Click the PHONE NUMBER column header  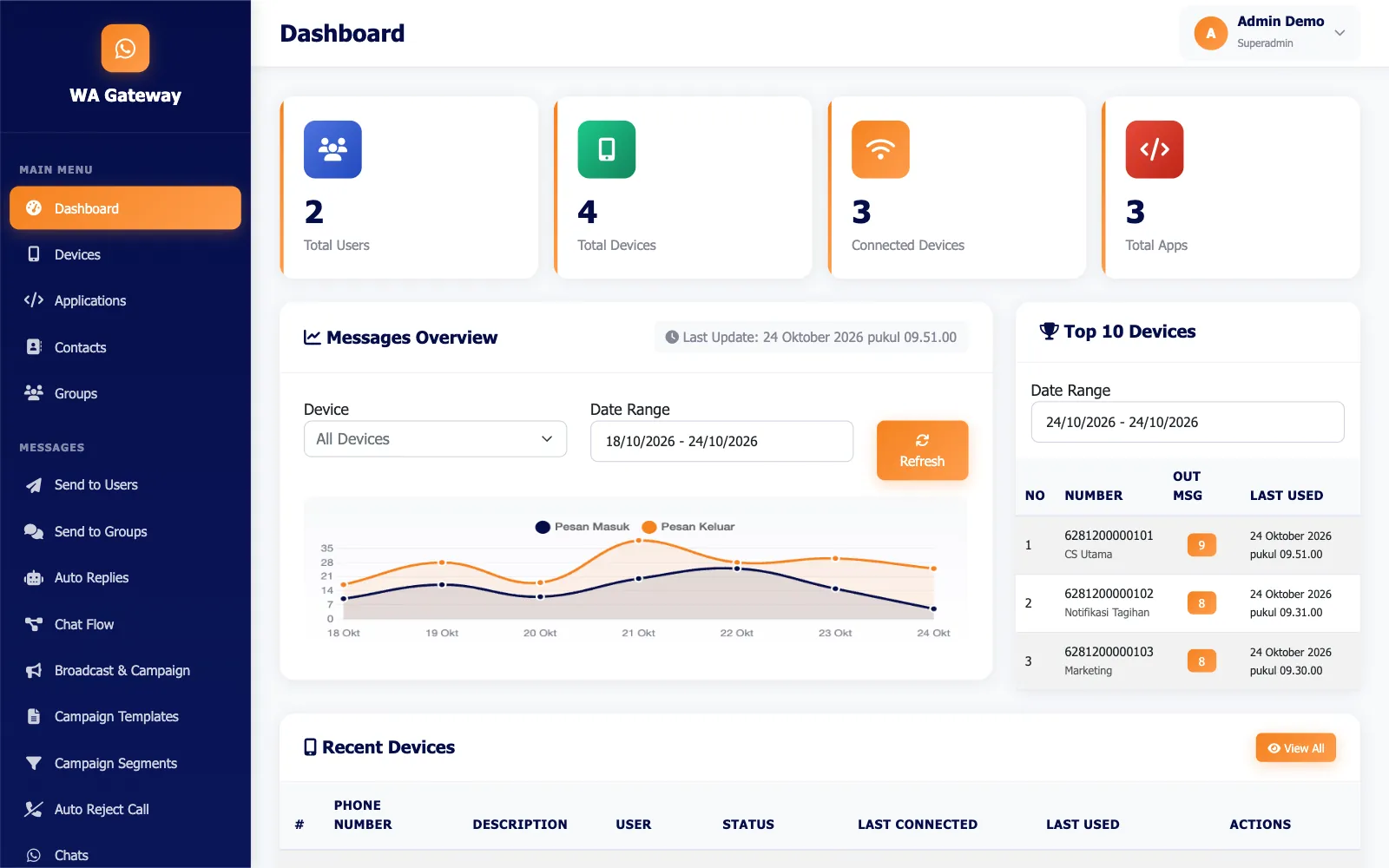[x=363, y=815]
